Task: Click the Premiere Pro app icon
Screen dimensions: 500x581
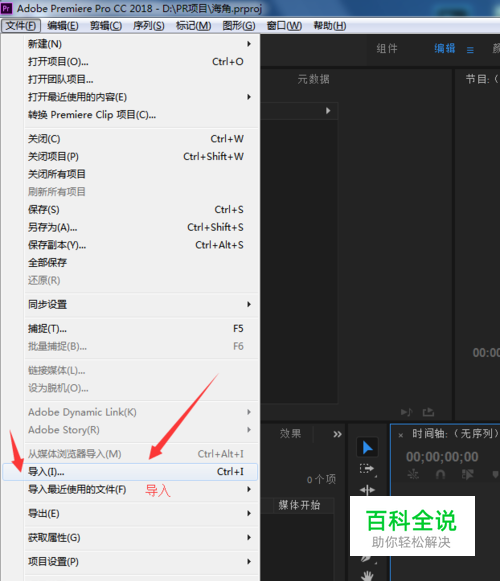Action: coord(7,8)
